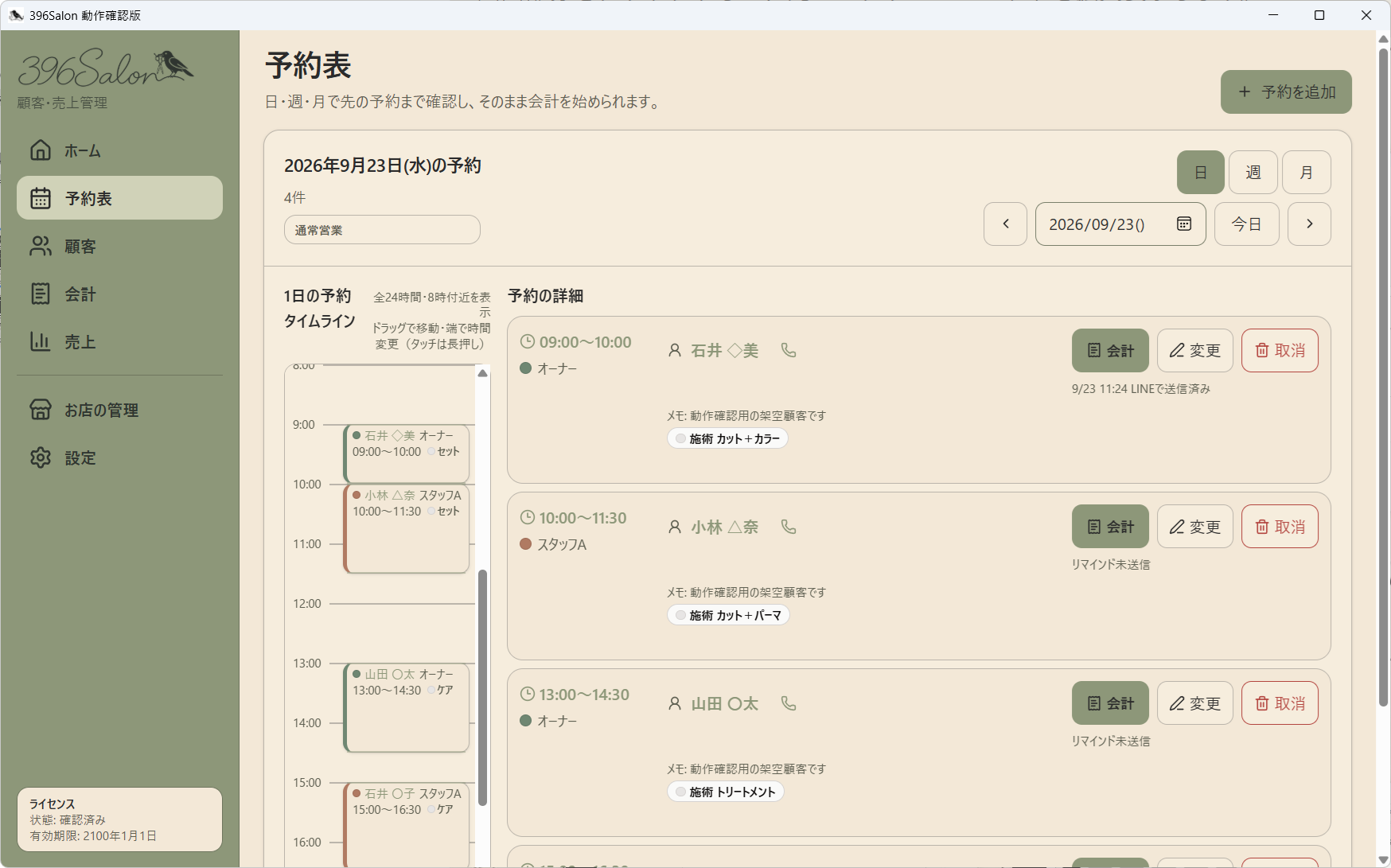The height and width of the screenshot is (868, 1391).
Task: Open the ホーム page
Action: 119,150
